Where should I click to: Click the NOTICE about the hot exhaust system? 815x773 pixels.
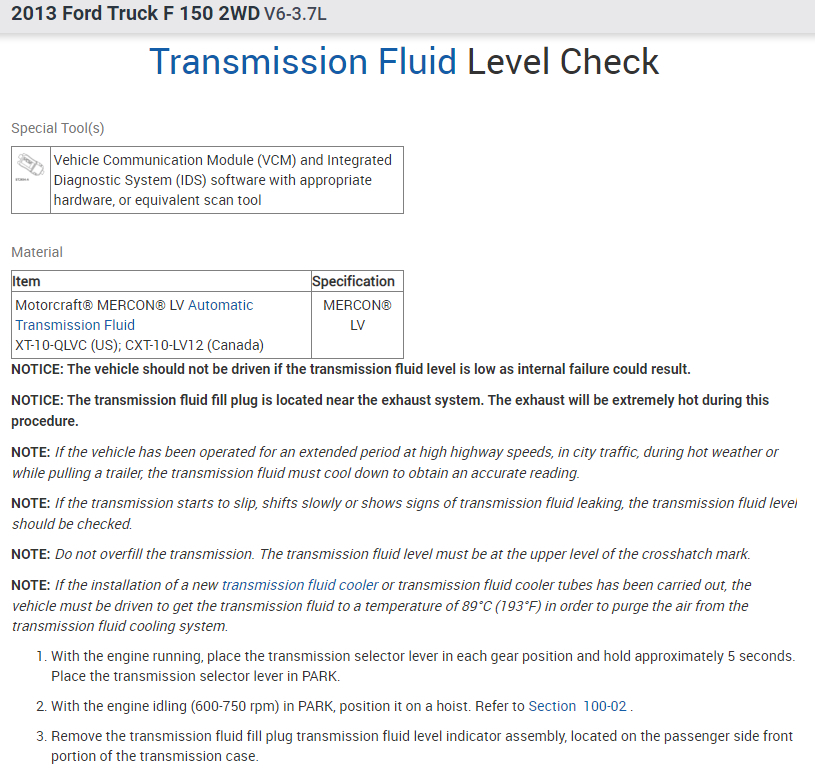(x=390, y=410)
